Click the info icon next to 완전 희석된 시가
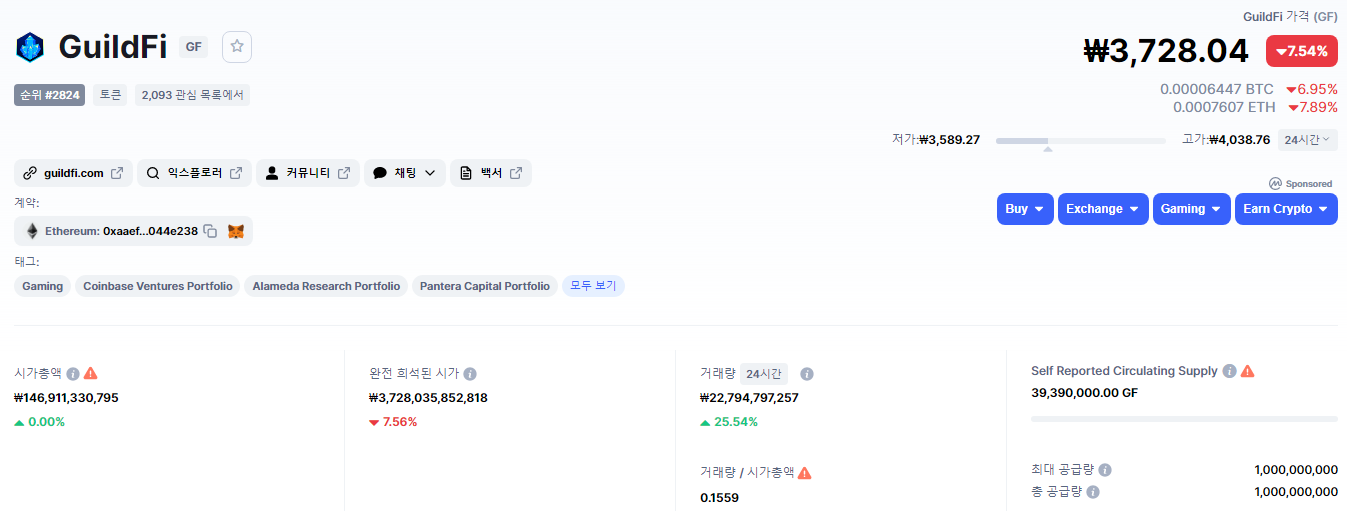 pos(470,373)
